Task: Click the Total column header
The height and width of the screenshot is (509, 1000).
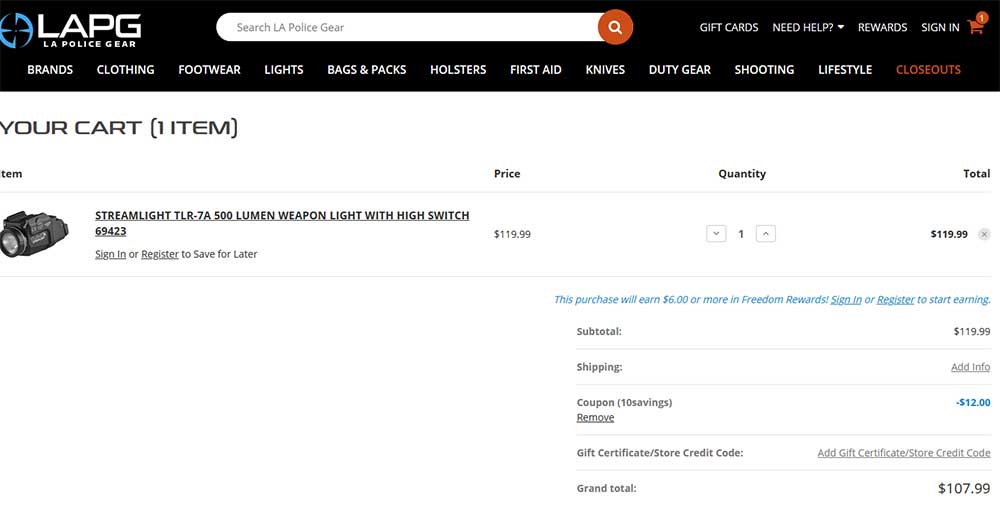Action: point(976,173)
